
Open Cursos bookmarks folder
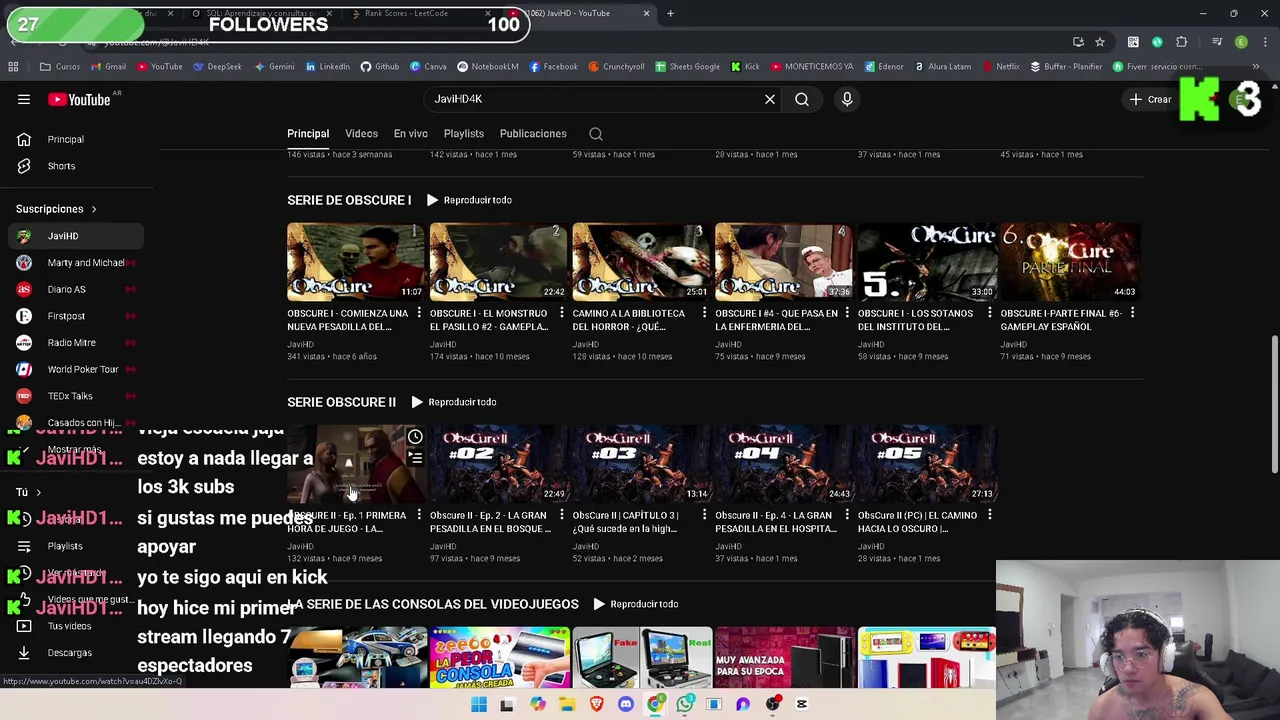60,67
